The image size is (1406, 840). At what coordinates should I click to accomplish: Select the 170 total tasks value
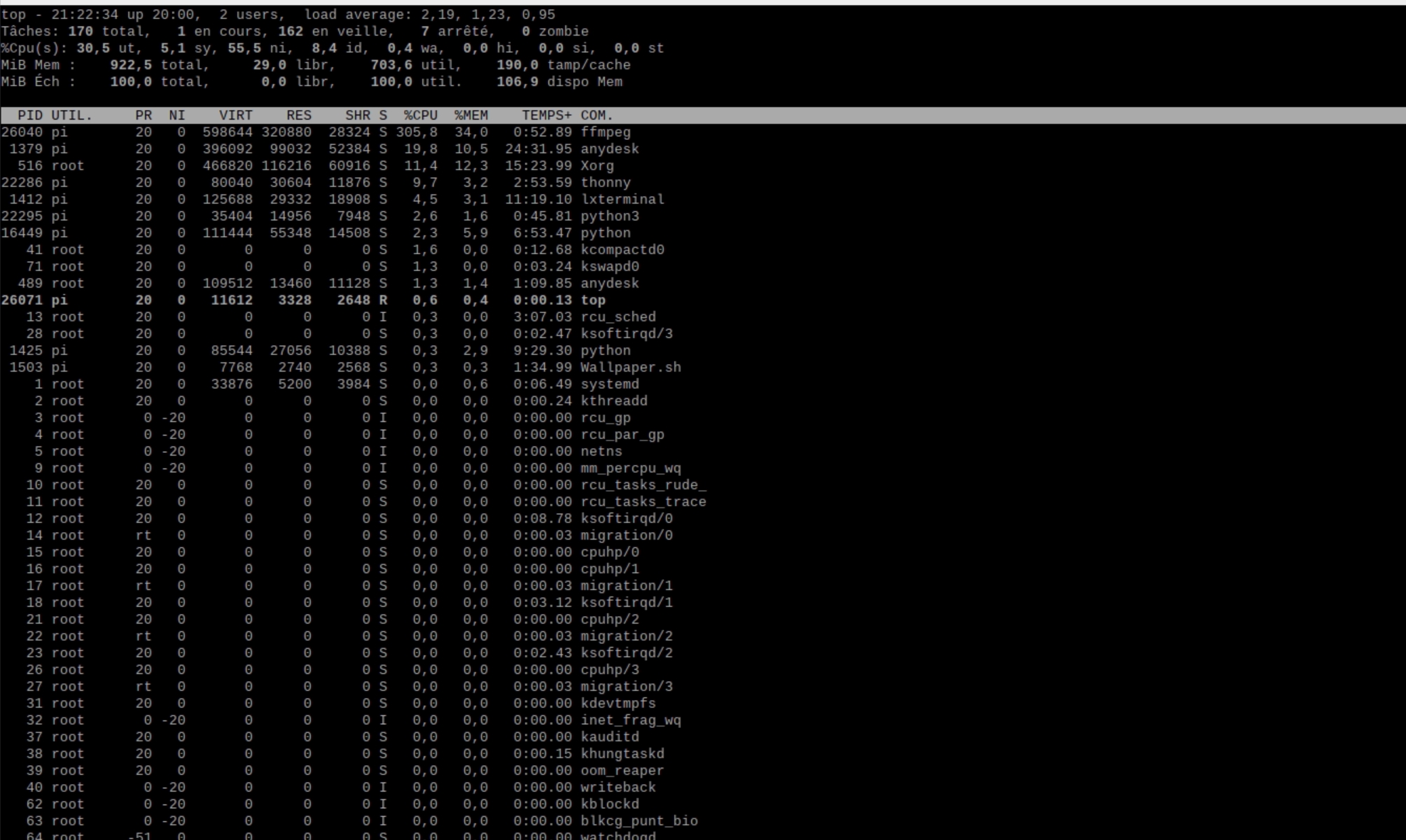(x=81, y=31)
